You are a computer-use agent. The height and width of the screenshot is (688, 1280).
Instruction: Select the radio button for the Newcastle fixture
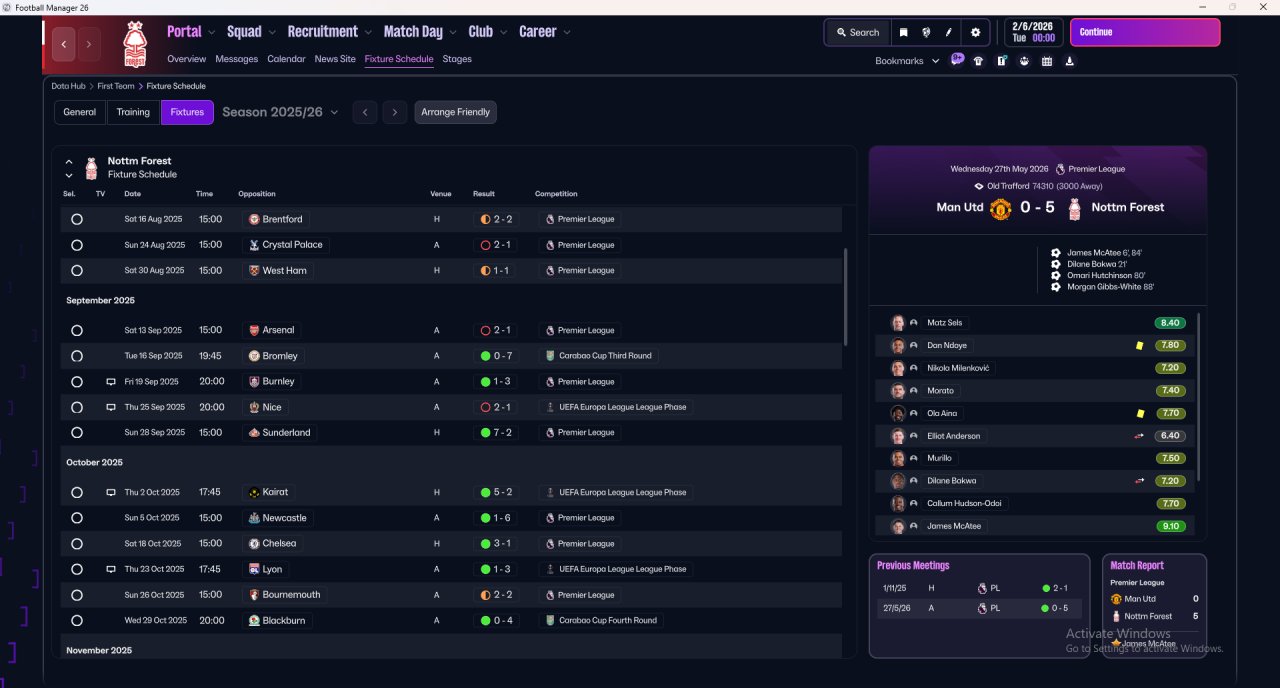tap(77, 518)
